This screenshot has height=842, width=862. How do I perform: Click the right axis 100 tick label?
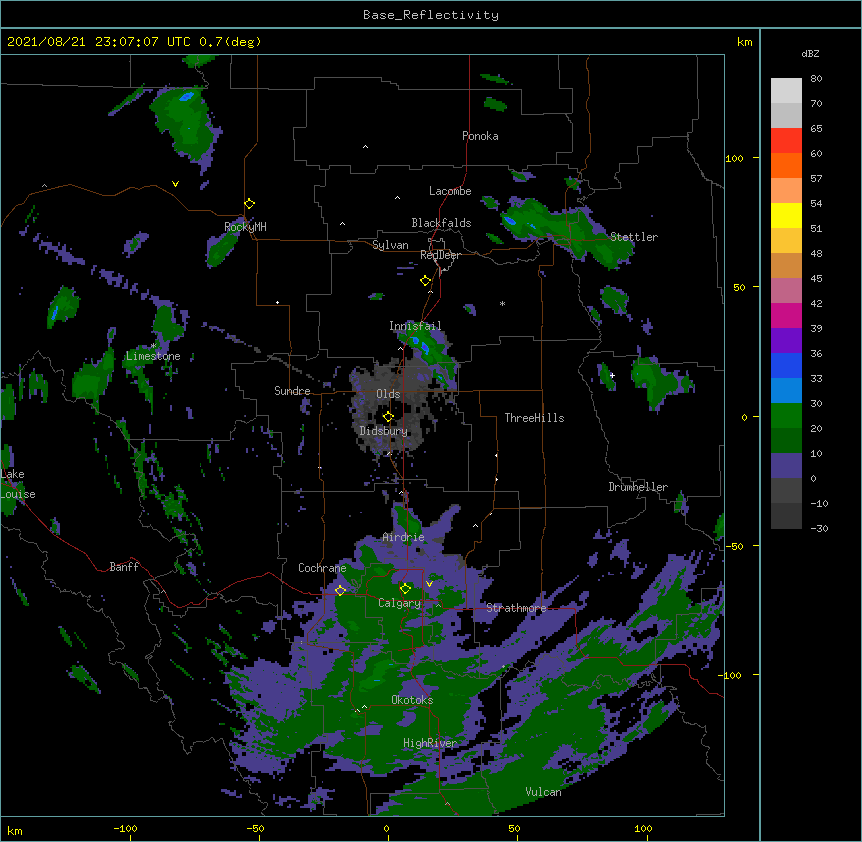click(x=734, y=158)
